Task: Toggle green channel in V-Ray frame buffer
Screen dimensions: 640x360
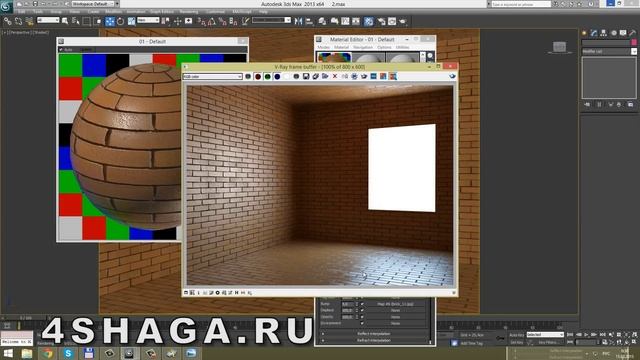Action: (x=267, y=76)
